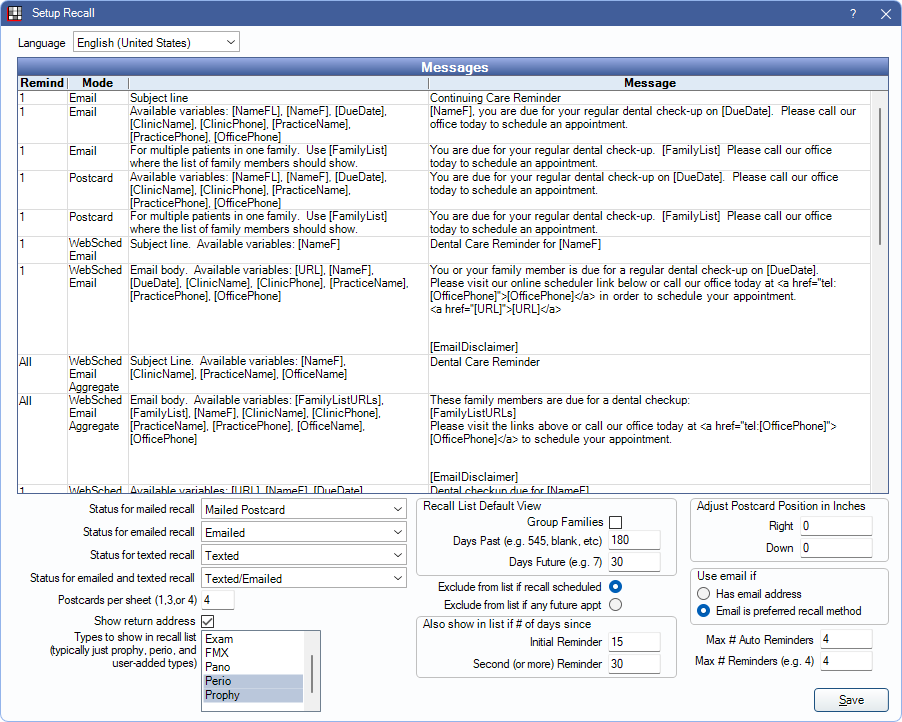Image resolution: width=902 pixels, height=722 pixels.
Task: Click the Days Past input field
Action: tap(635, 541)
